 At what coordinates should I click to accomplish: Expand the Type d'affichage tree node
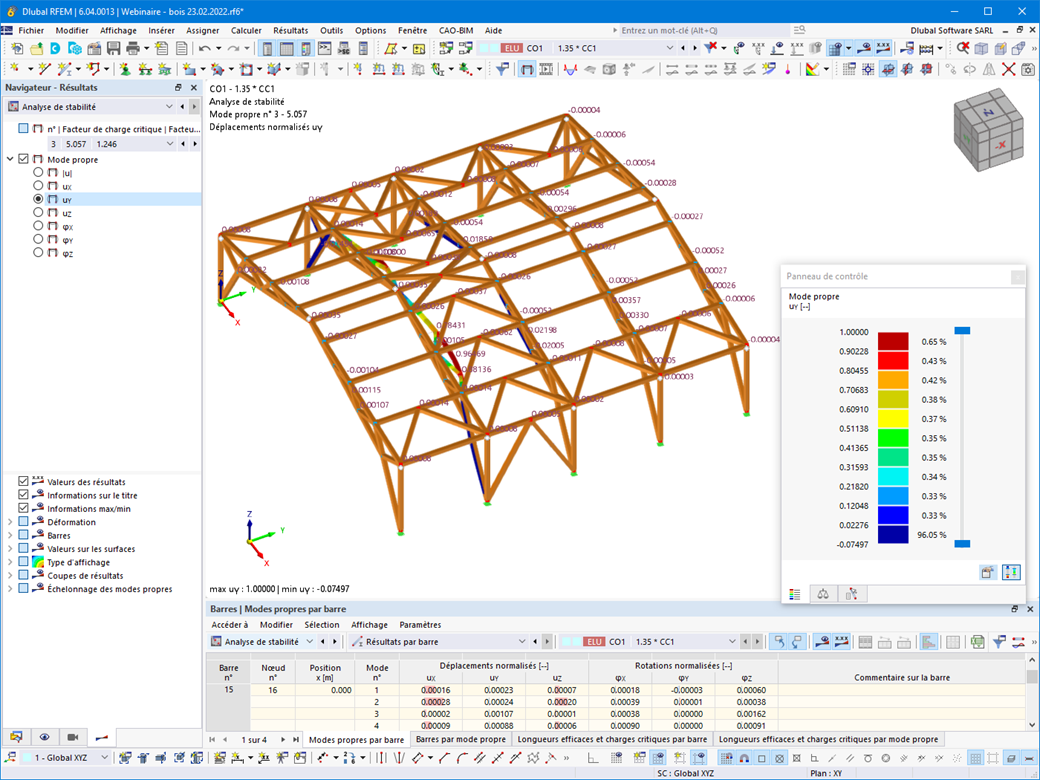click(10, 561)
